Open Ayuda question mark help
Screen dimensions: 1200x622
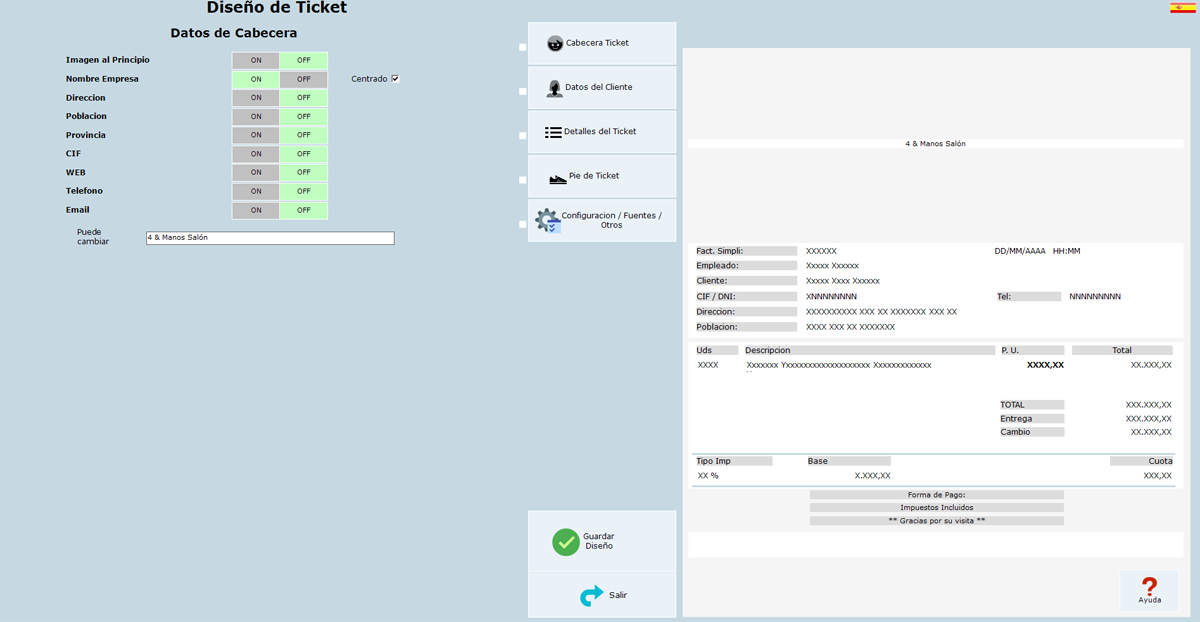click(1149, 589)
